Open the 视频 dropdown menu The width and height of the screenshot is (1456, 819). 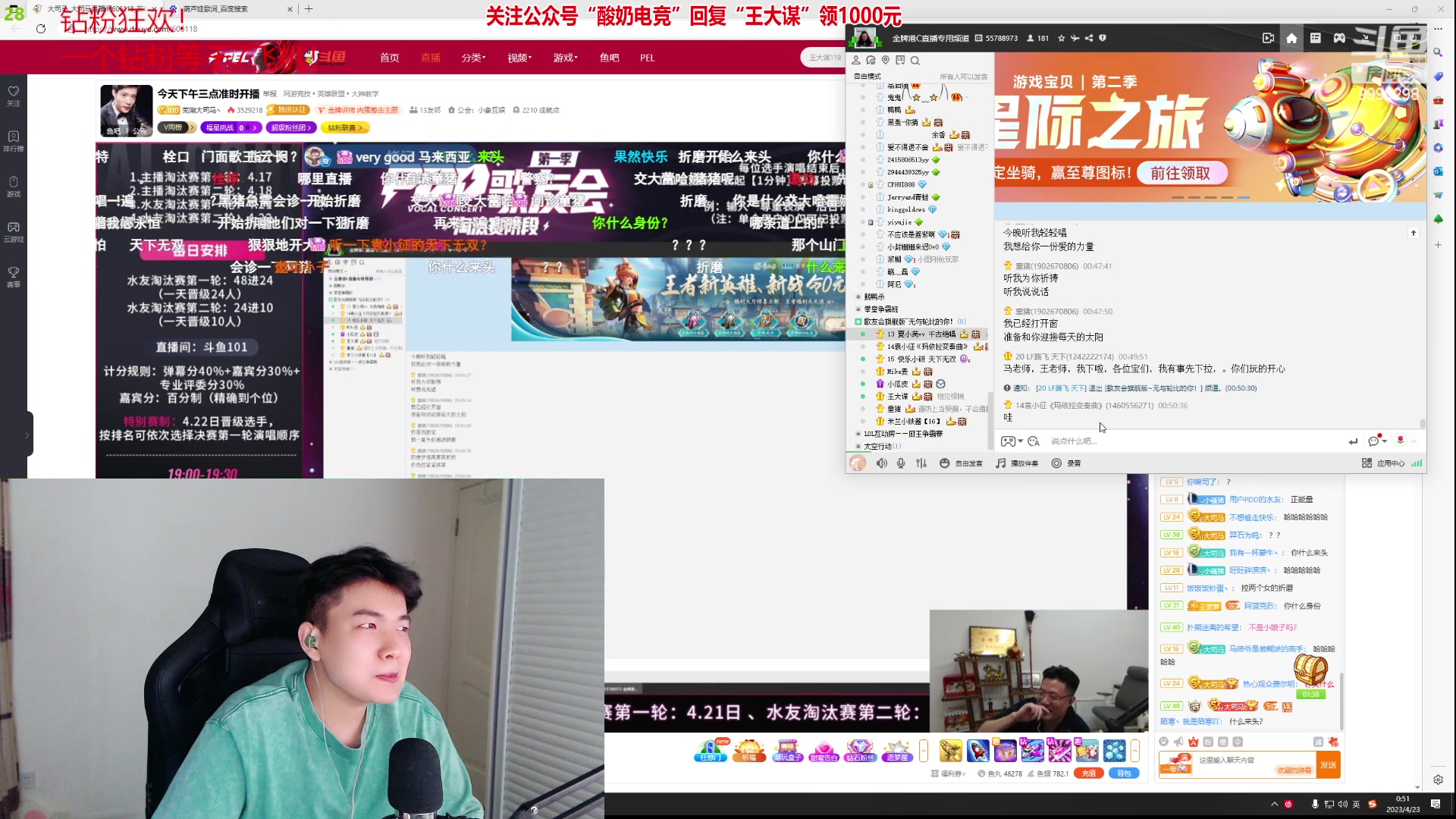click(x=519, y=58)
